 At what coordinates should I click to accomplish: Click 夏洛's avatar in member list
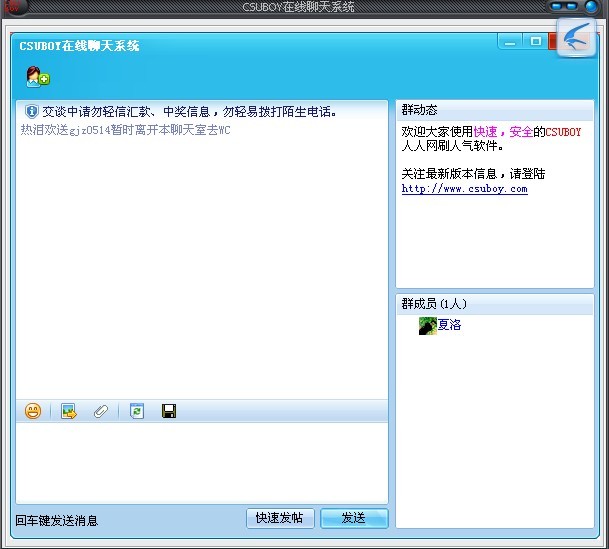pos(427,325)
